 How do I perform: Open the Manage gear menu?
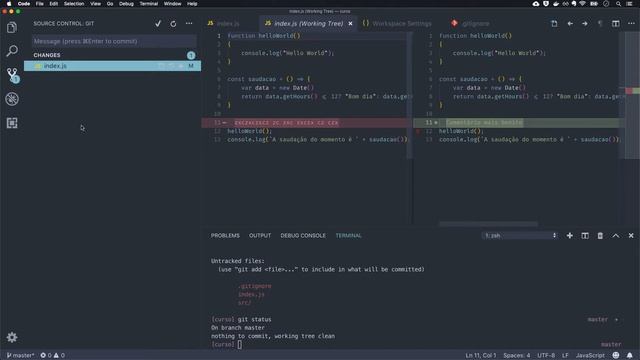point(12,337)
